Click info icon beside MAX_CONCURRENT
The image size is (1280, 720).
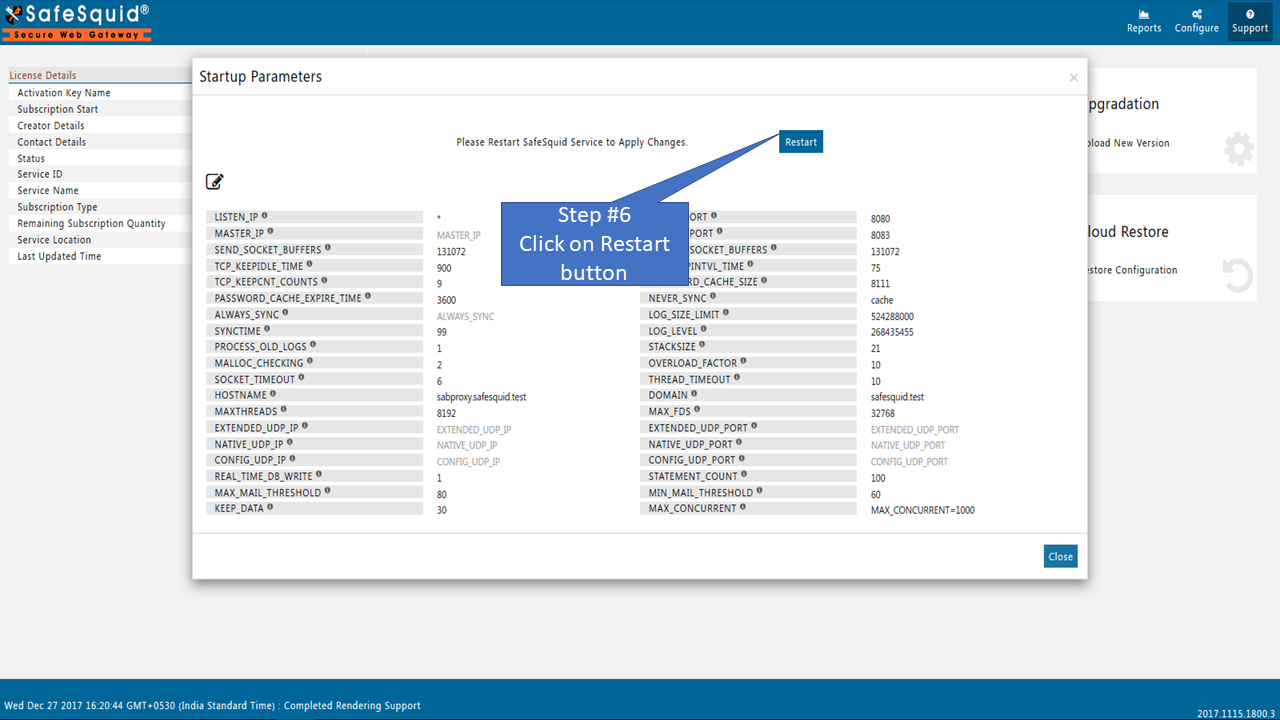point(742,507)
